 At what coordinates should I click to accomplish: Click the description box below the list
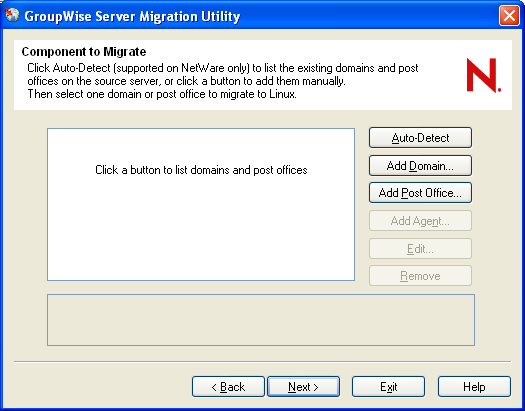point(261,320)
